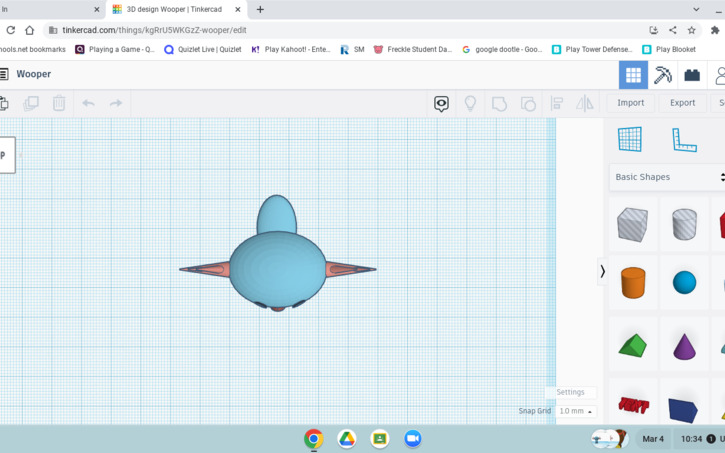Collapse the shapes panel with chevron
Image resolution: width=725 pixels, height=453 pixels.
602,271
